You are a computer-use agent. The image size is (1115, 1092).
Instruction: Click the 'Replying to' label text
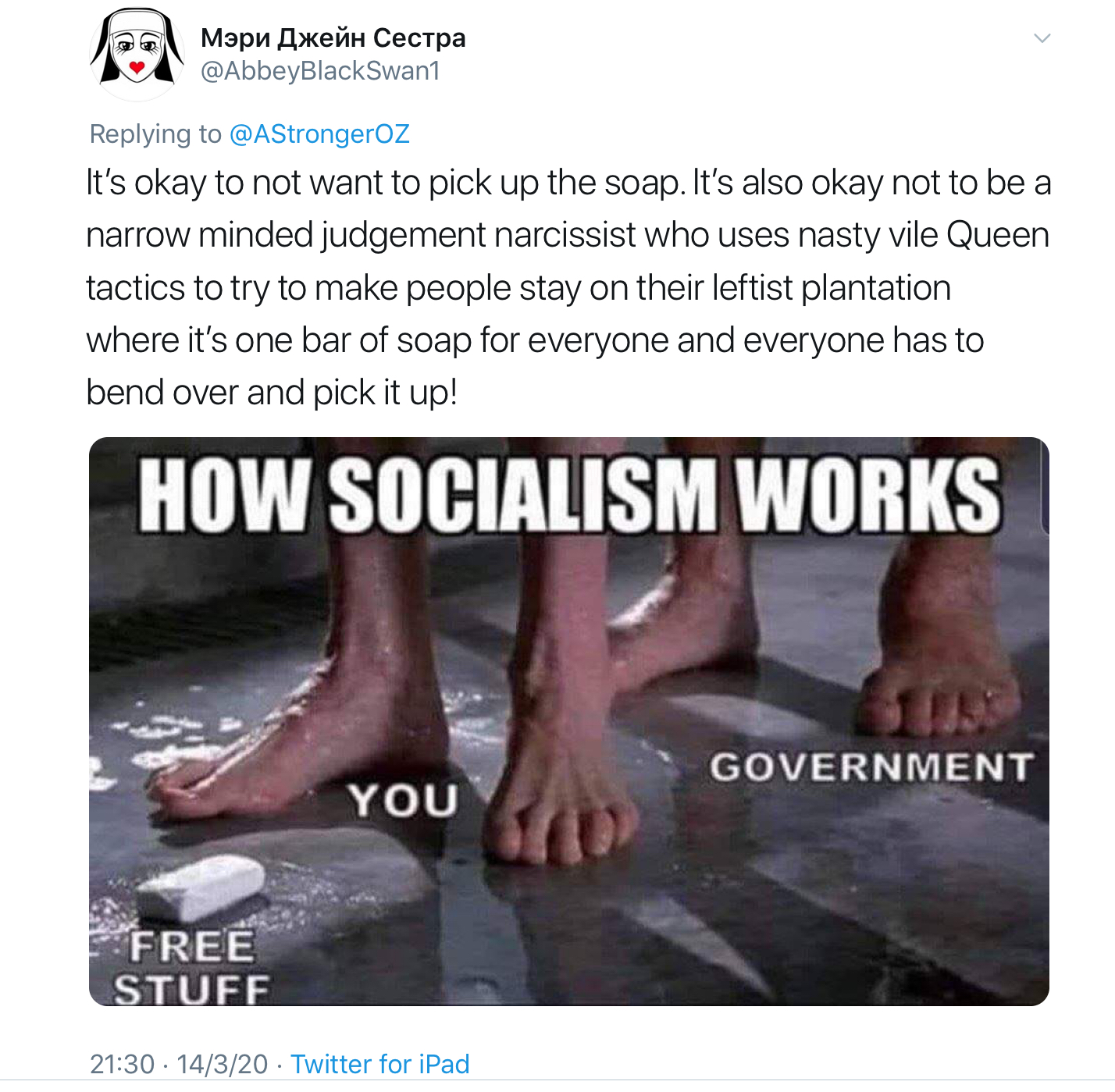point(155,134)
